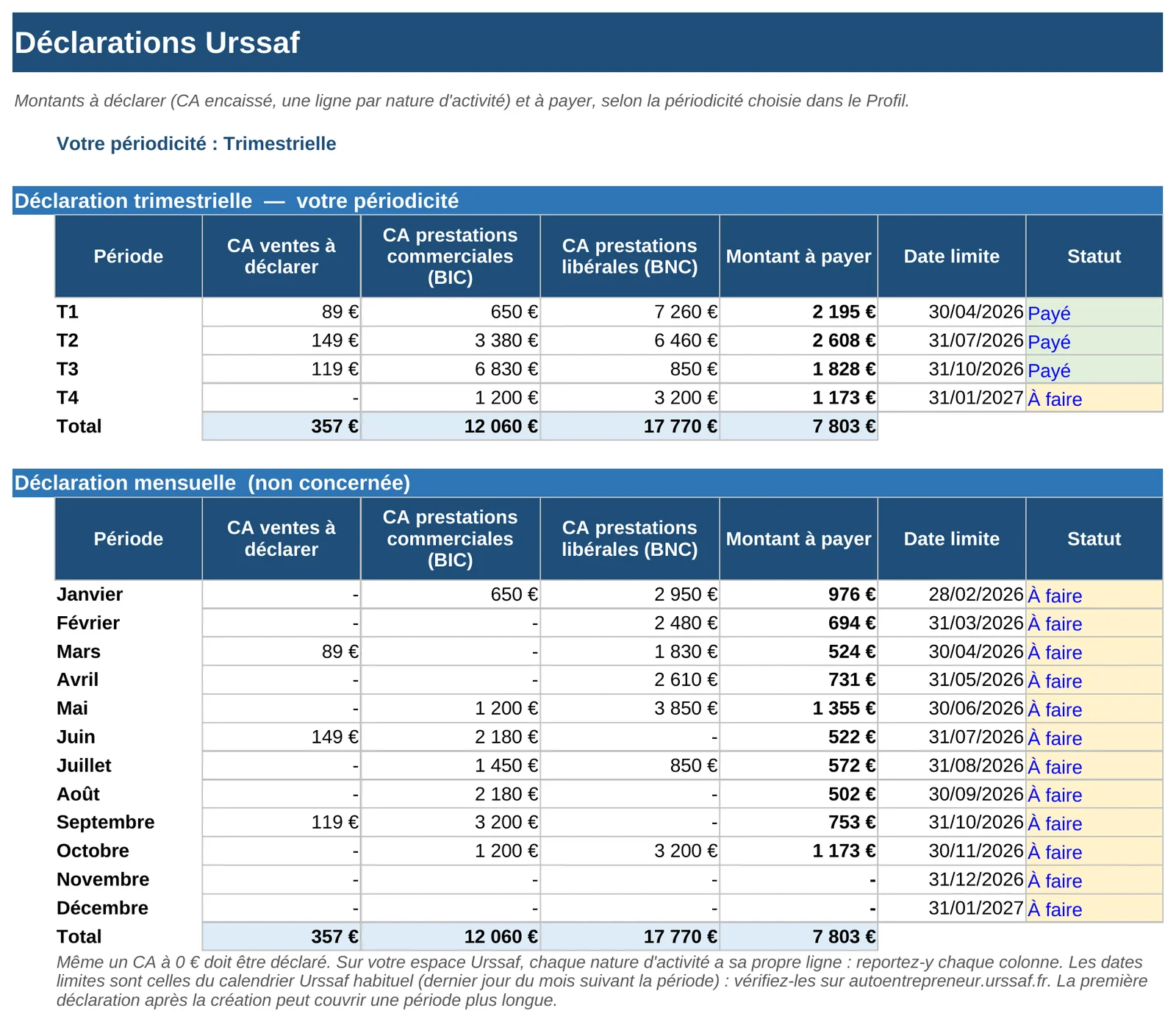Select 'CA prestations libérales (BNC)' quarterly header
This screenshot has width=1176, height=1022.
[x=630, y=257]
